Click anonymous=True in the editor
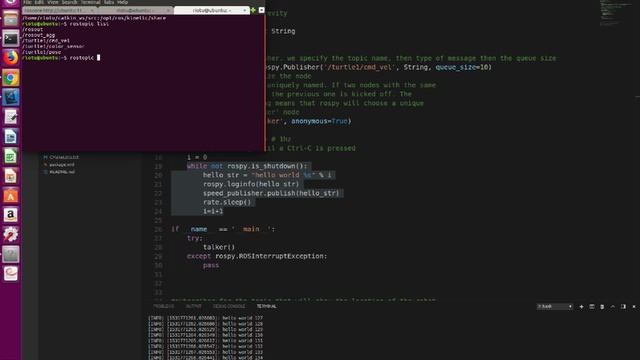The height and width of the screenshot is (360, 640). click(x=319, y=121)
